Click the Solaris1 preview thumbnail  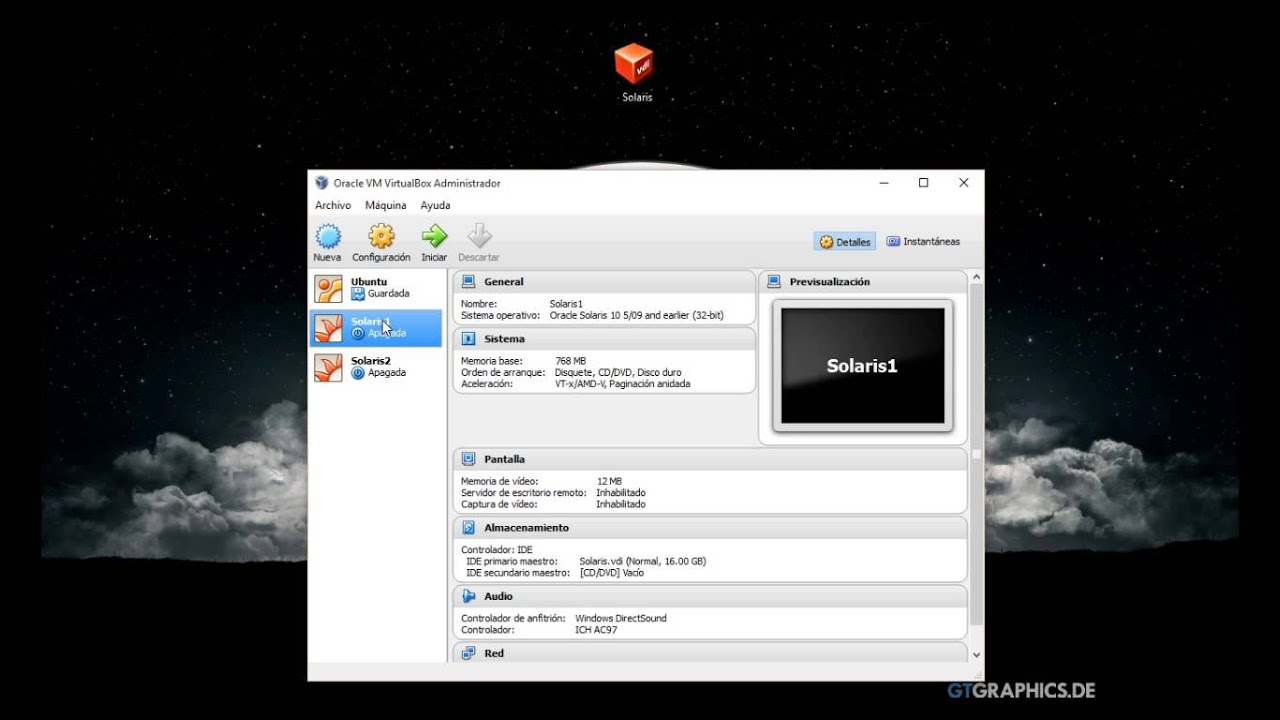click(863, 366)
